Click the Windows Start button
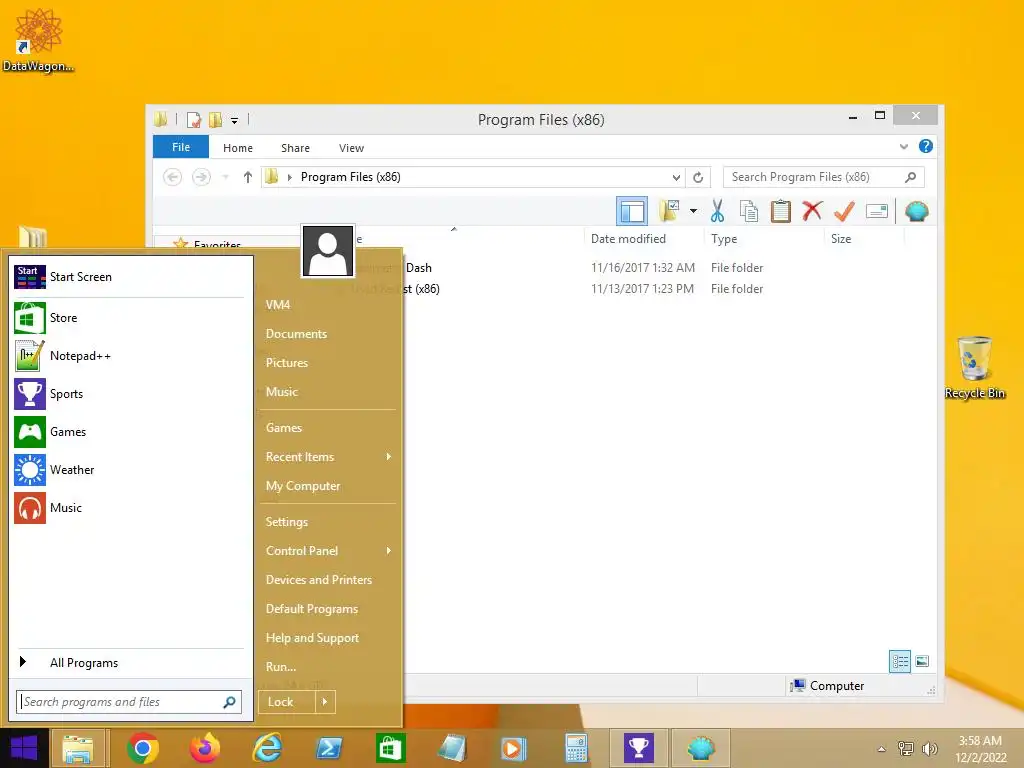 [x=24, y=748]
